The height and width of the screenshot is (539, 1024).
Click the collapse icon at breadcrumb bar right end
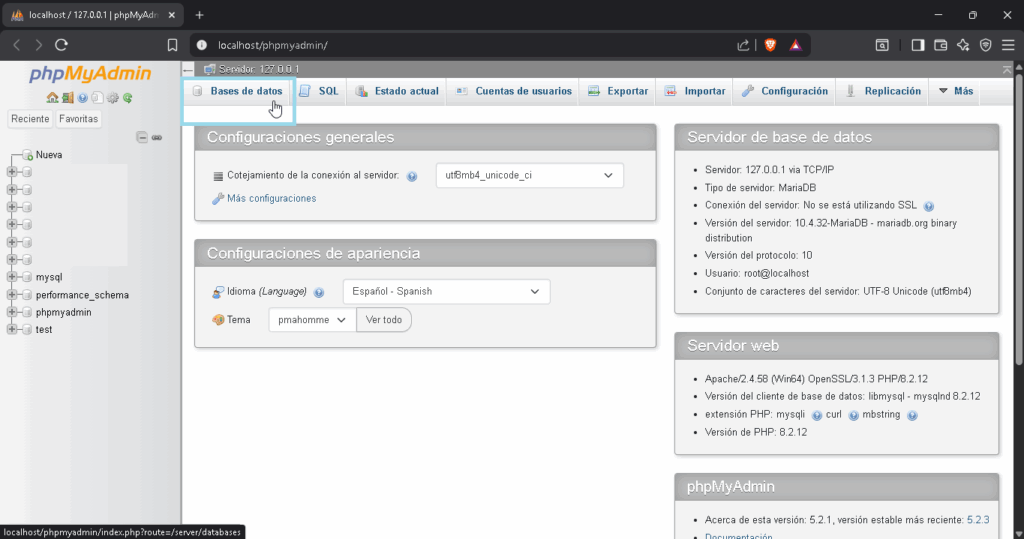[x=1007, y=69]
